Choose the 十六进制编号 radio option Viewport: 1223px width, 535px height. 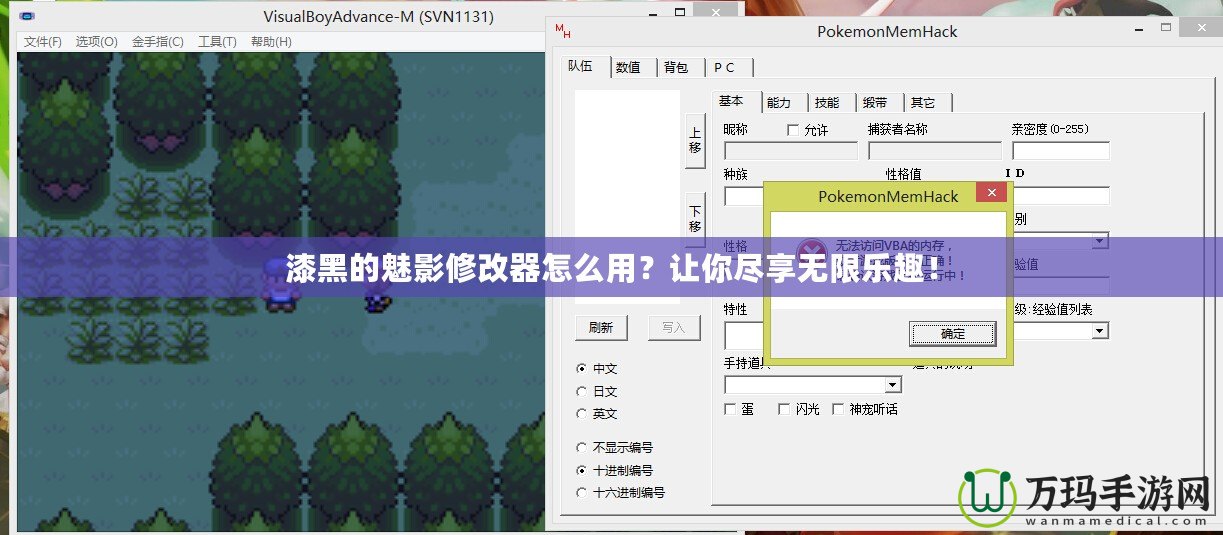coord(582,492)
